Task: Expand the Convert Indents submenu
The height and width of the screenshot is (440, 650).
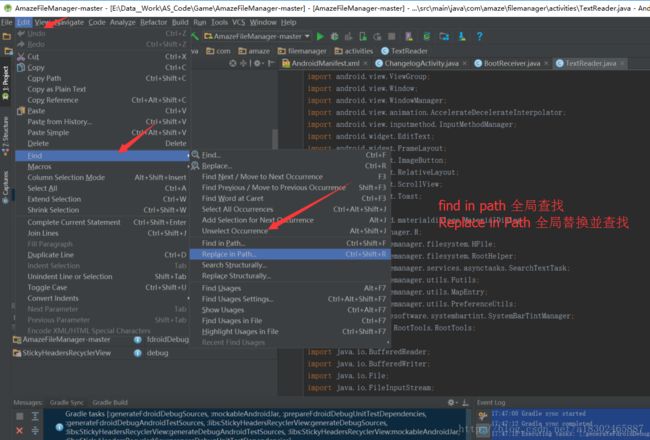Action: click(102, 298)
